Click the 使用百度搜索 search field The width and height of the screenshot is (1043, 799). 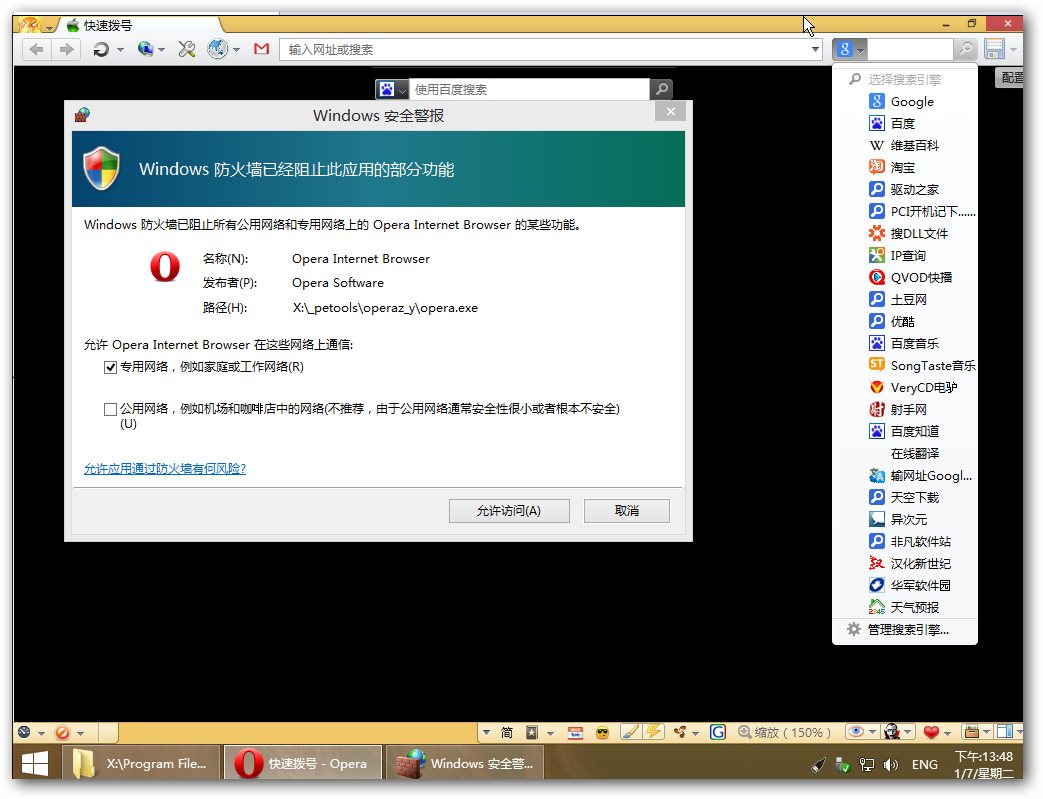[x=529, y=89]
